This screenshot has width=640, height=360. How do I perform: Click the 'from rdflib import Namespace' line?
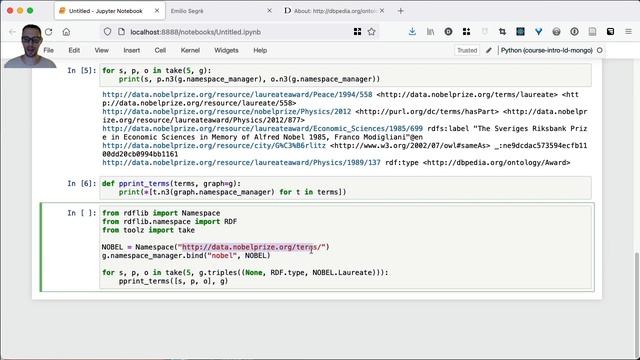[161, 213]
